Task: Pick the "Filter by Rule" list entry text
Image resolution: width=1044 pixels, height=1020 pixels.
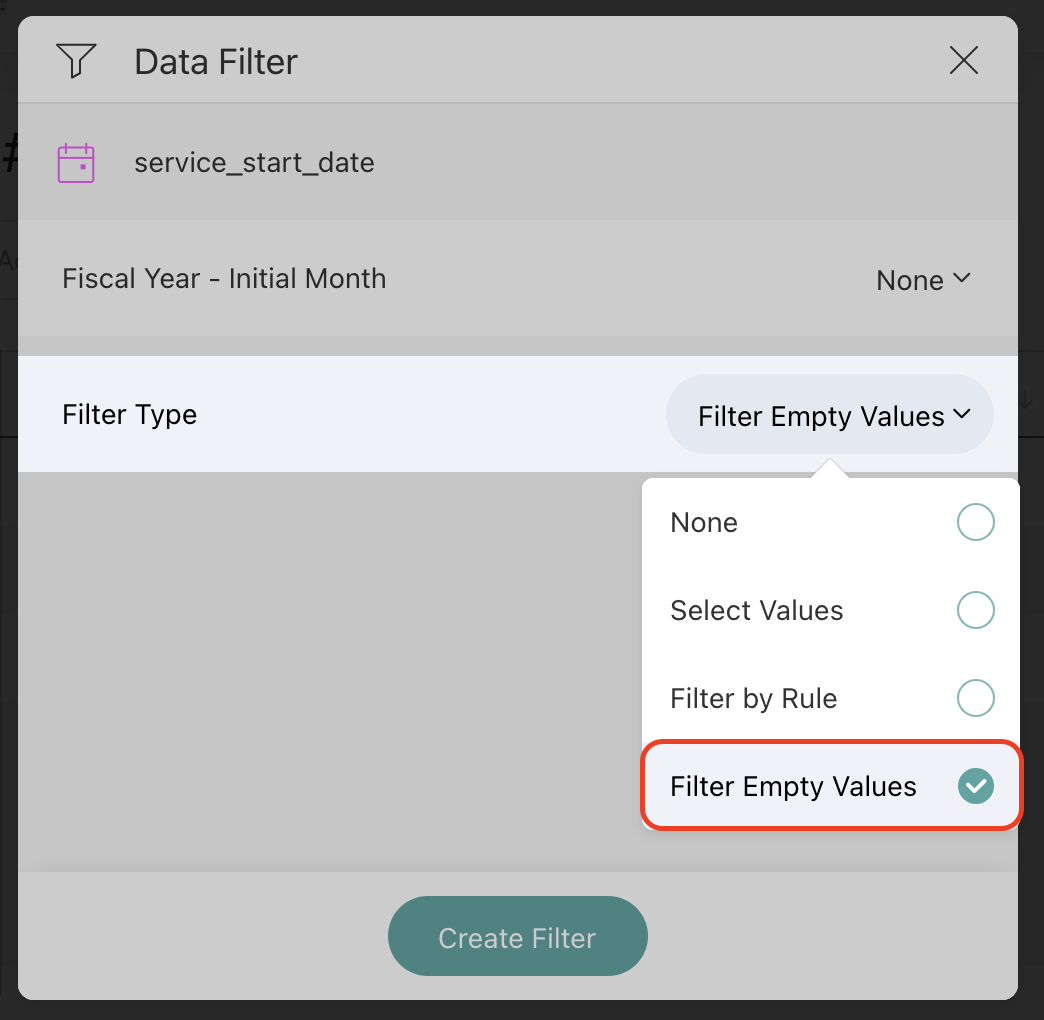Action: click(754, 699)
